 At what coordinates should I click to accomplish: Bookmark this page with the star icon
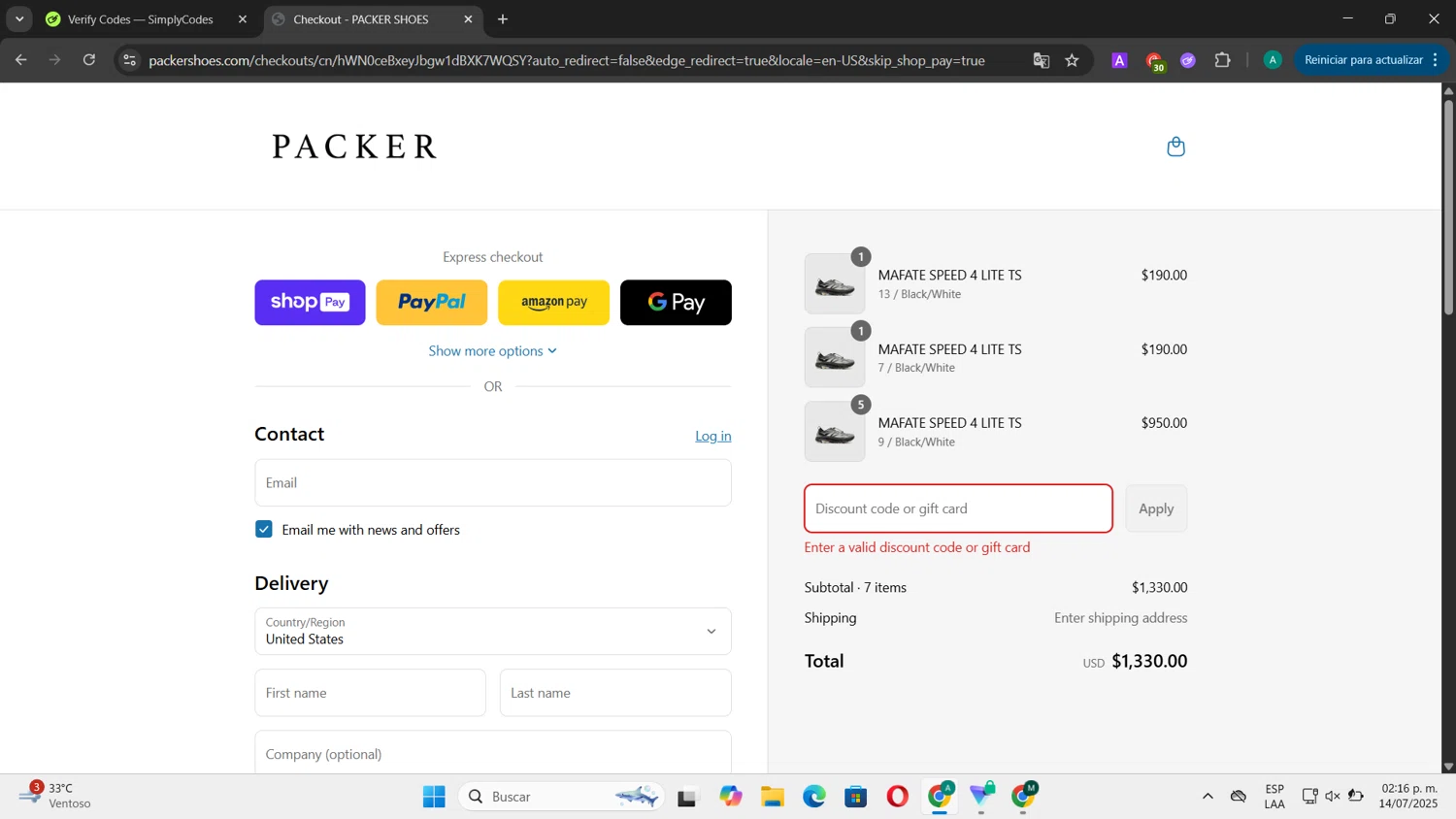point(1072,60)
